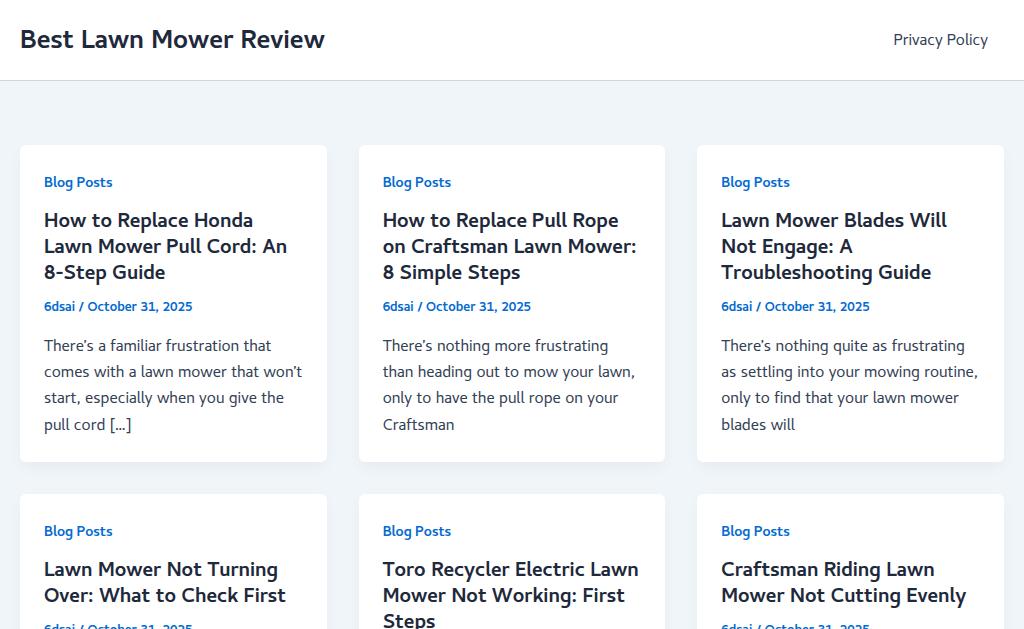Click October 31, 2025 date on Craftsman Pull Rope card
This screenshot has width=1024, height=629.
pyautogui.click(x=478, y=306)
